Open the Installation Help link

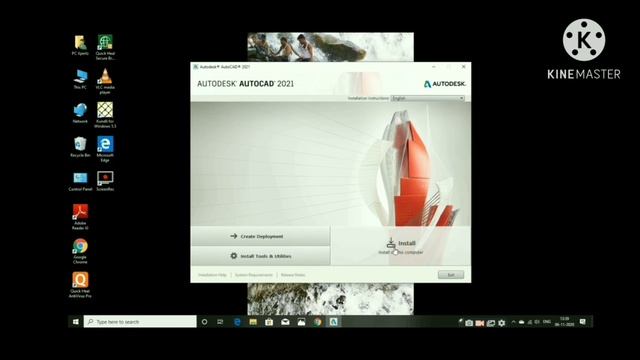212,275
